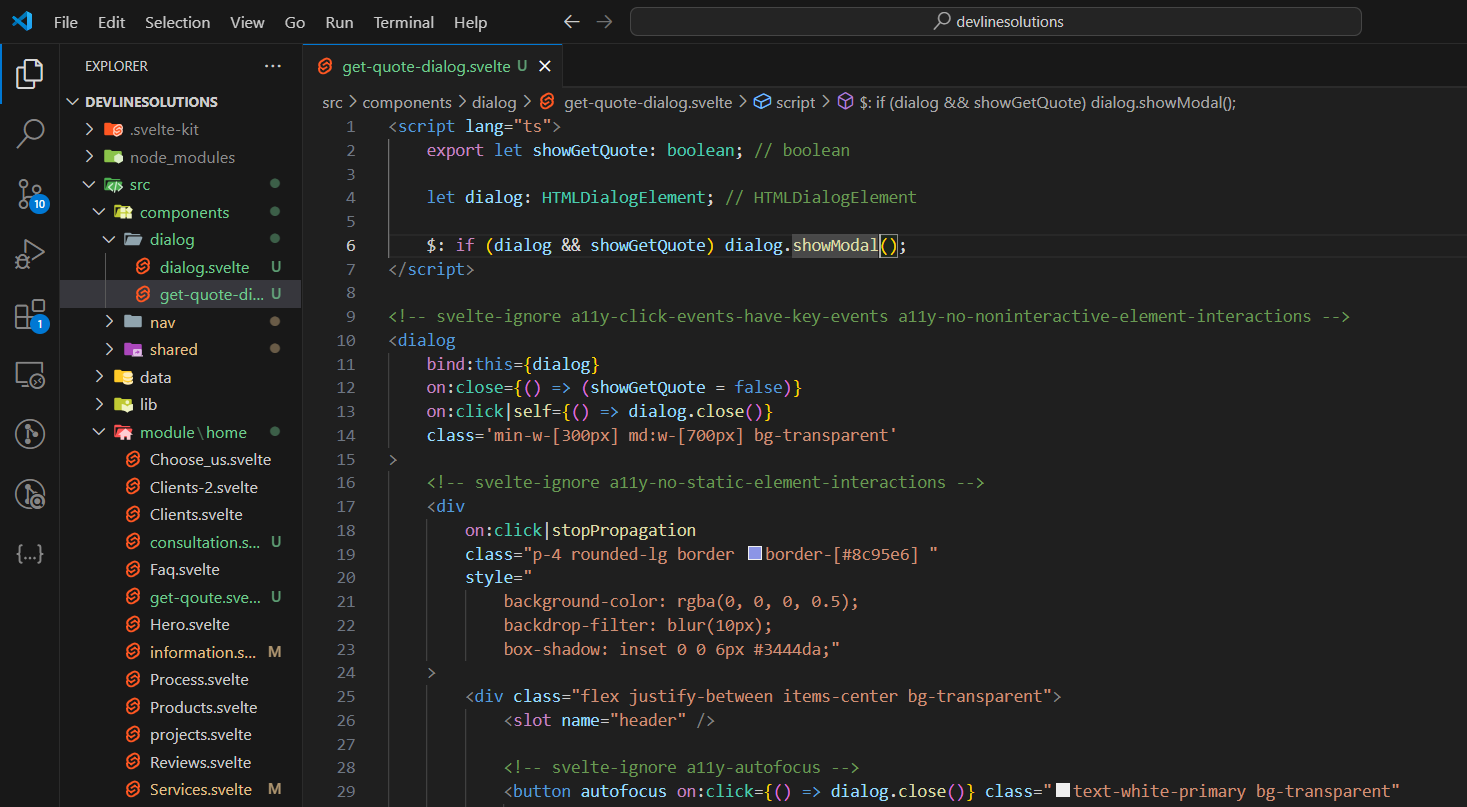Open the Explorer view in activity bar

(x=30, y=73)
